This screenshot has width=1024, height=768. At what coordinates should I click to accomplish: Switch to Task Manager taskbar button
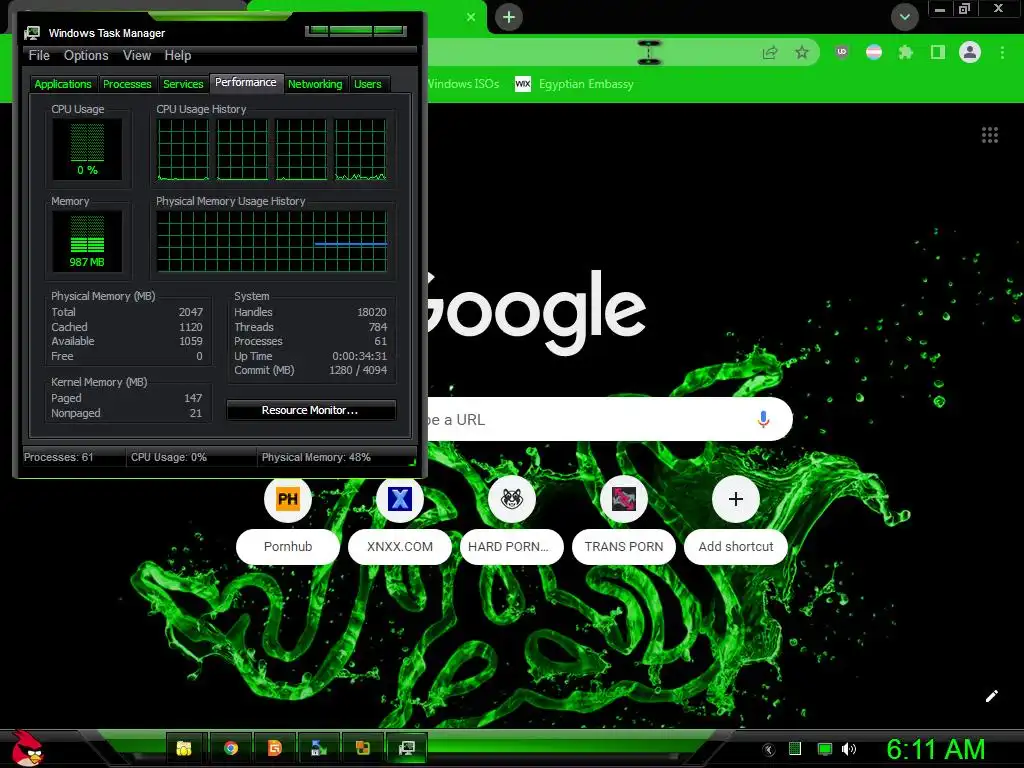(x=407, y=748)
